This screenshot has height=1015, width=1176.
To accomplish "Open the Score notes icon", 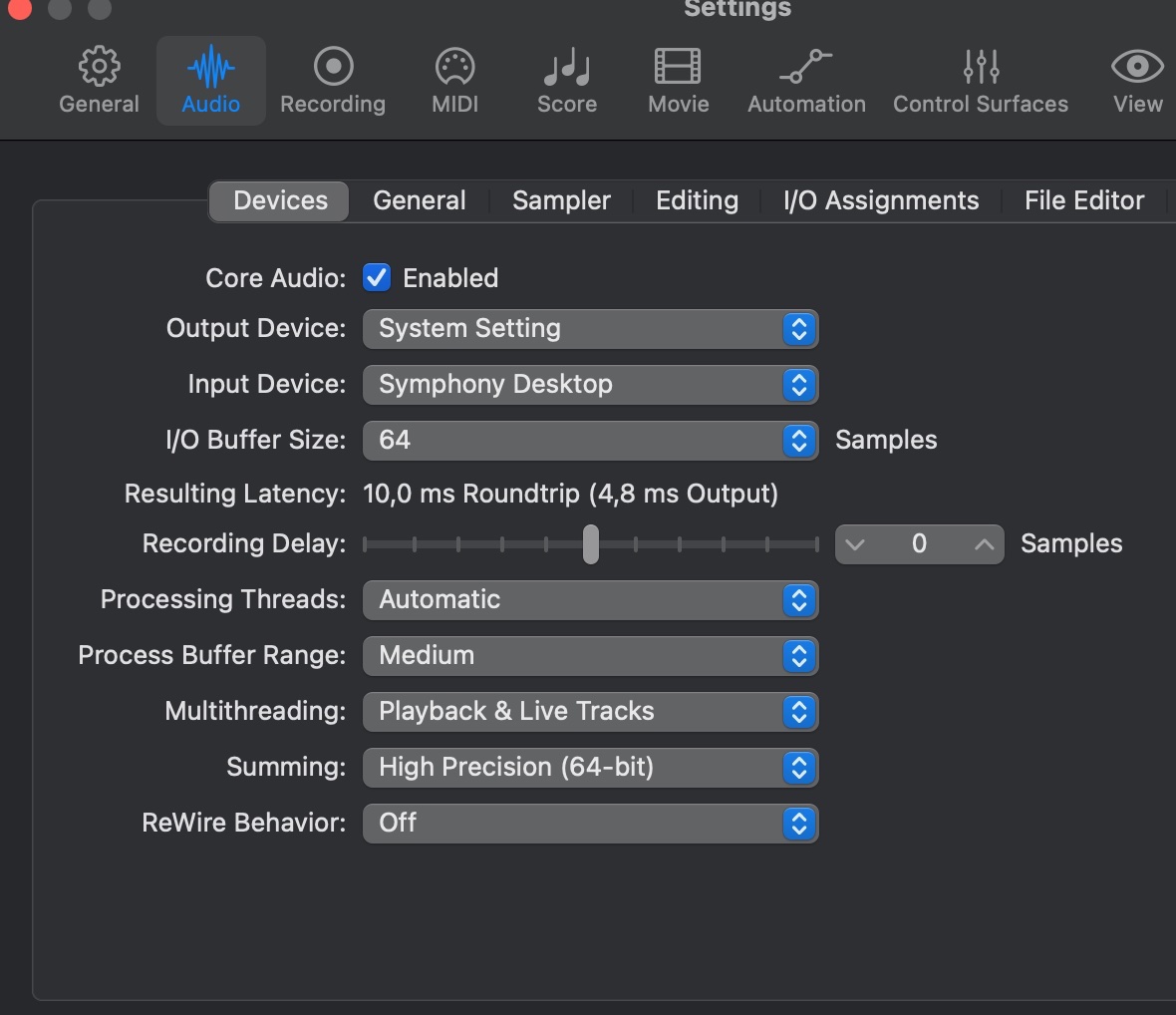I will [567, 67].
